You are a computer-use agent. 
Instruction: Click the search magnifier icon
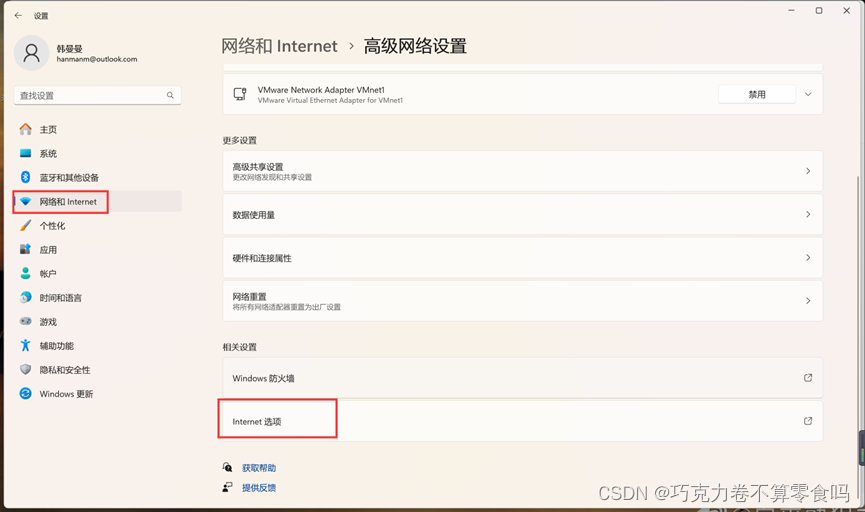[170, 95]
